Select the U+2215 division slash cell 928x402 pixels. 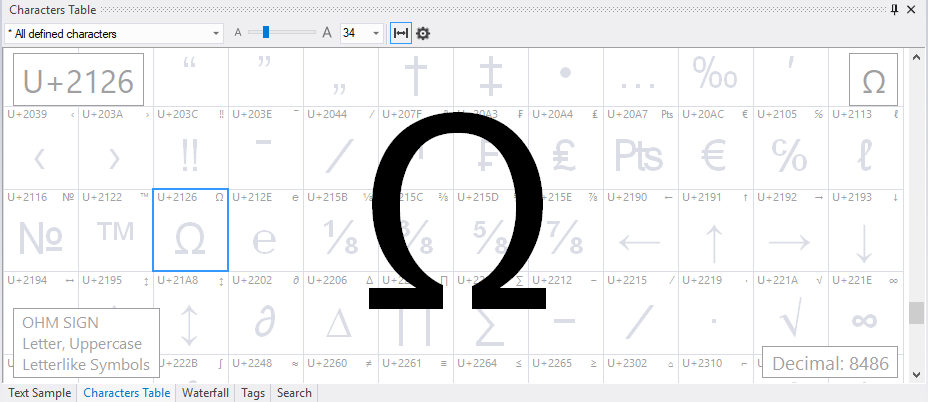(641, 313)
